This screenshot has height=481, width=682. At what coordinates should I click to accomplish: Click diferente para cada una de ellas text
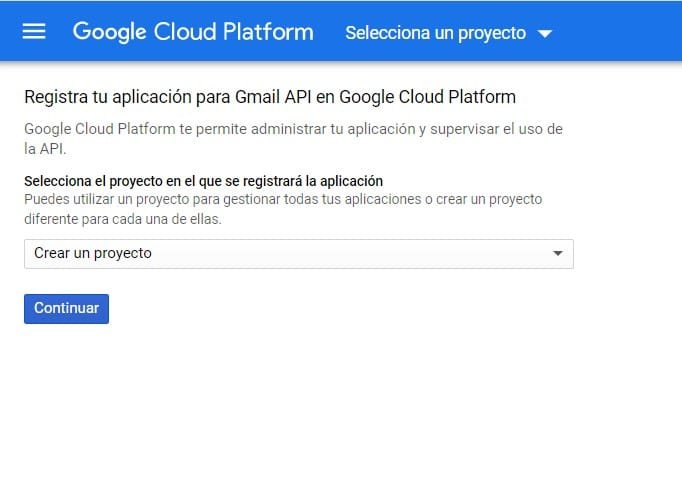coord(123,219)
